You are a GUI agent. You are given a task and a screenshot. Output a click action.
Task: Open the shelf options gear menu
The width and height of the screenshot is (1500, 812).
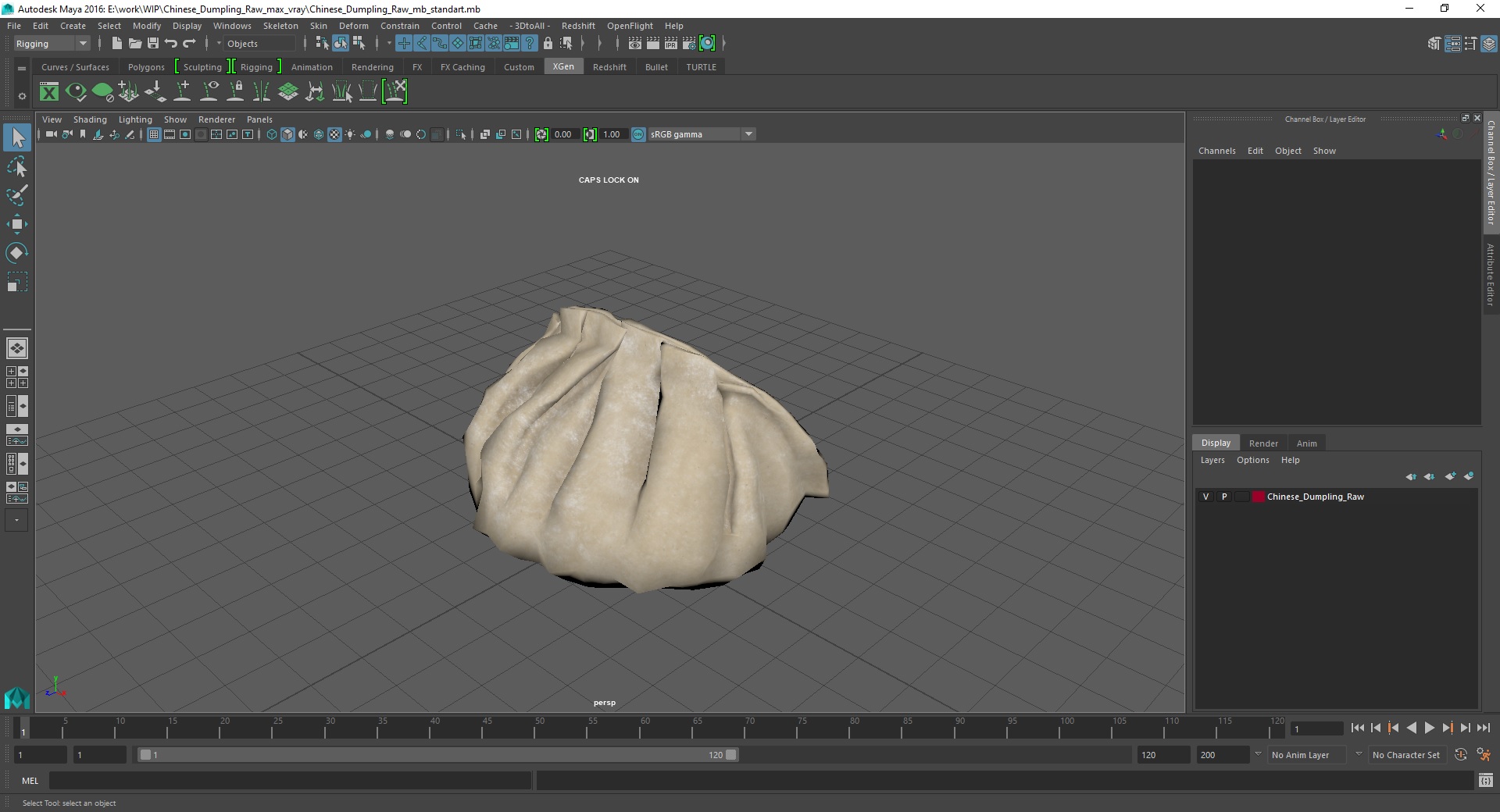tap(22, 97)
